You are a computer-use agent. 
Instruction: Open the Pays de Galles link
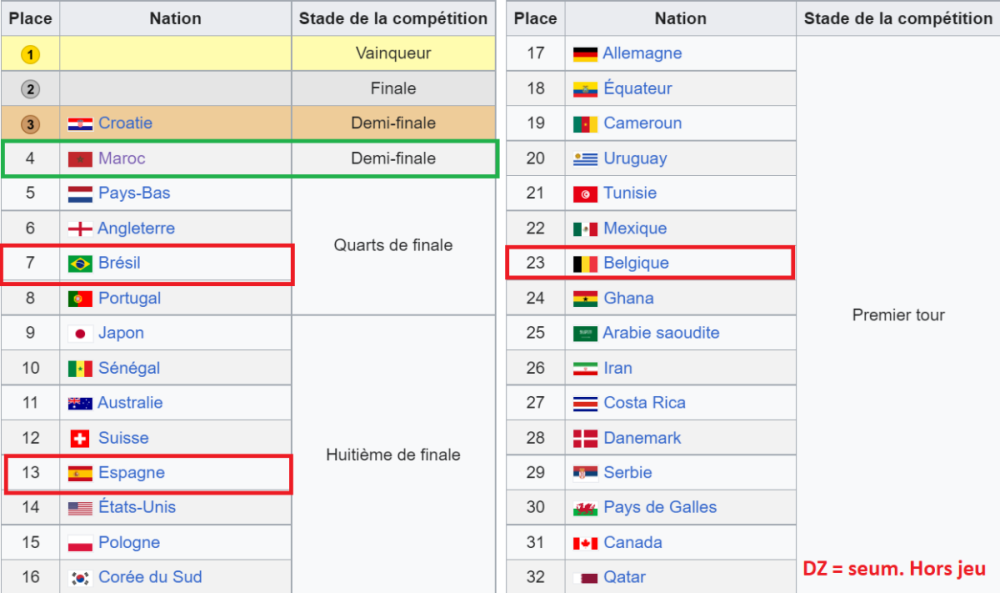660,508
